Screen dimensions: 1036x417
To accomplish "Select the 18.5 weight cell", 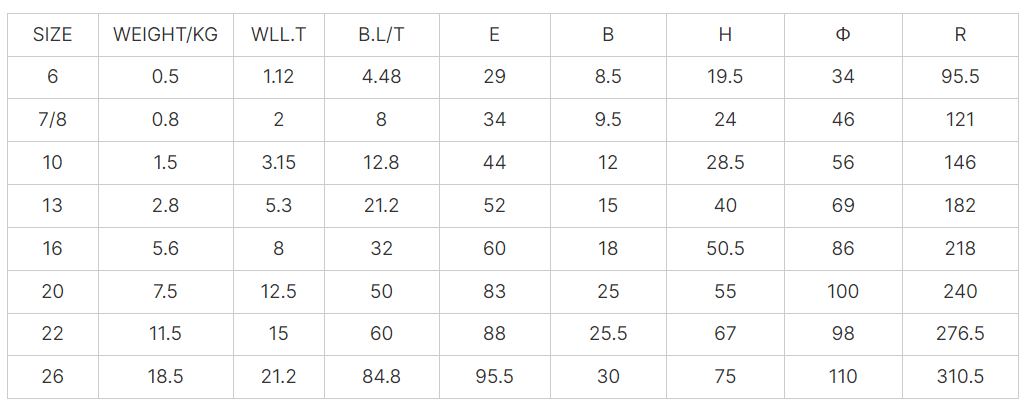I will click(x=165, y=377).
